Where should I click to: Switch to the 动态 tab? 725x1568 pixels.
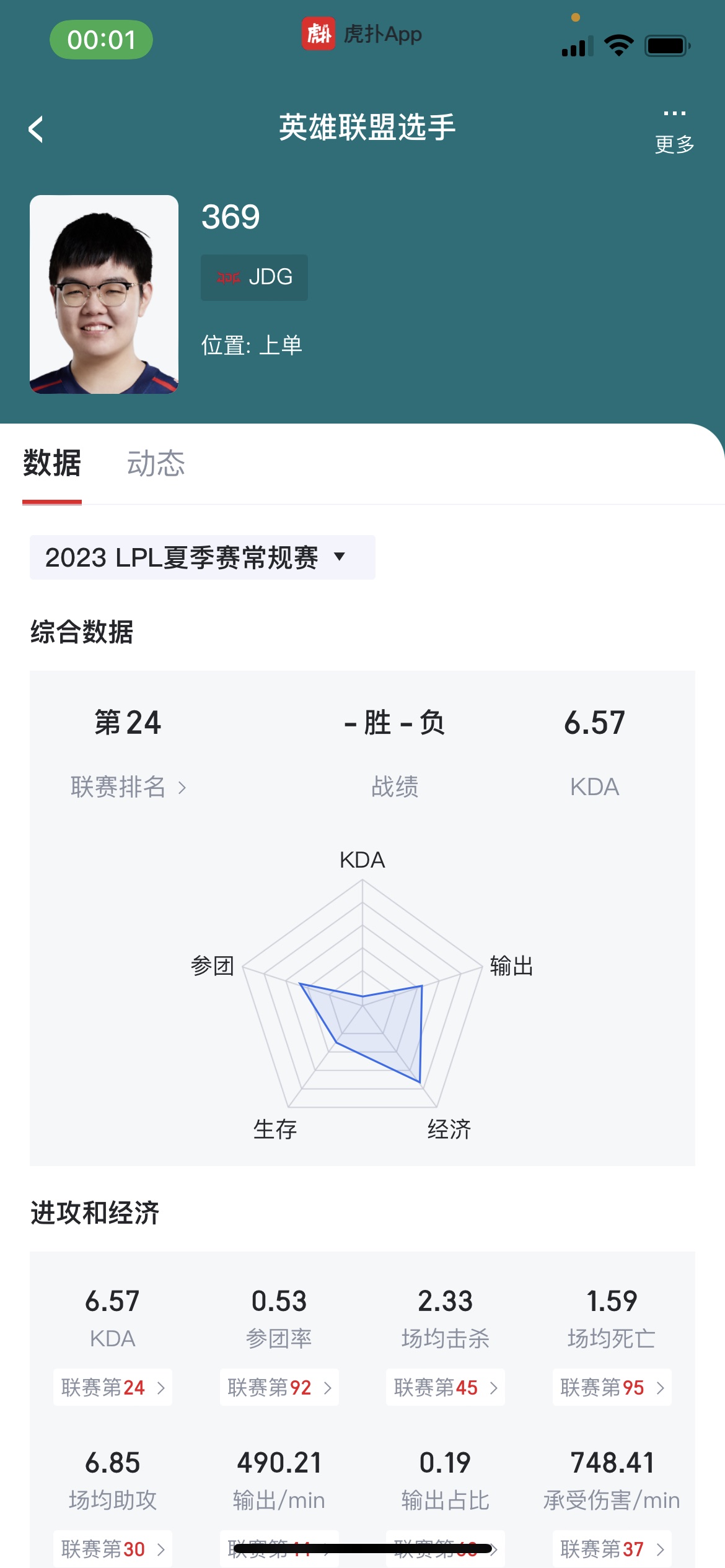pyautogui.click(x=156, y=463)
